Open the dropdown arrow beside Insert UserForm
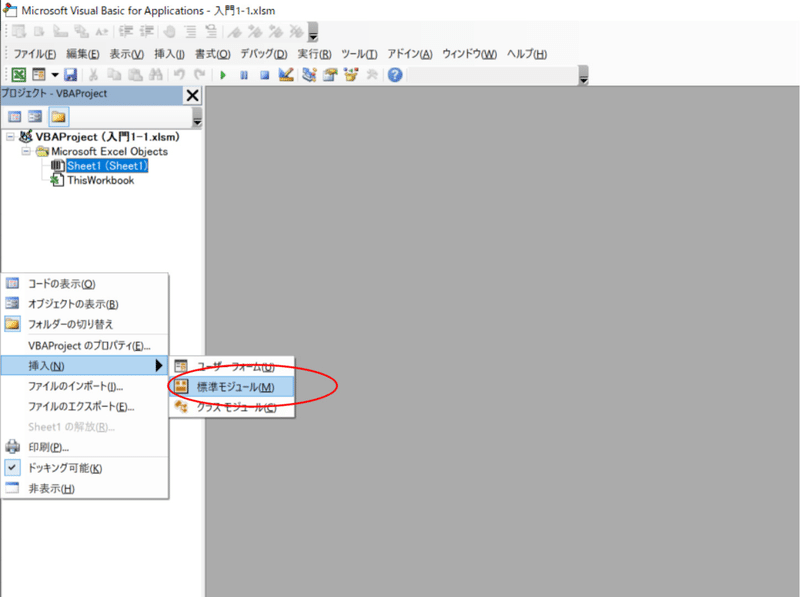Screen dimensions: 800x597 [x=55, y=75]
